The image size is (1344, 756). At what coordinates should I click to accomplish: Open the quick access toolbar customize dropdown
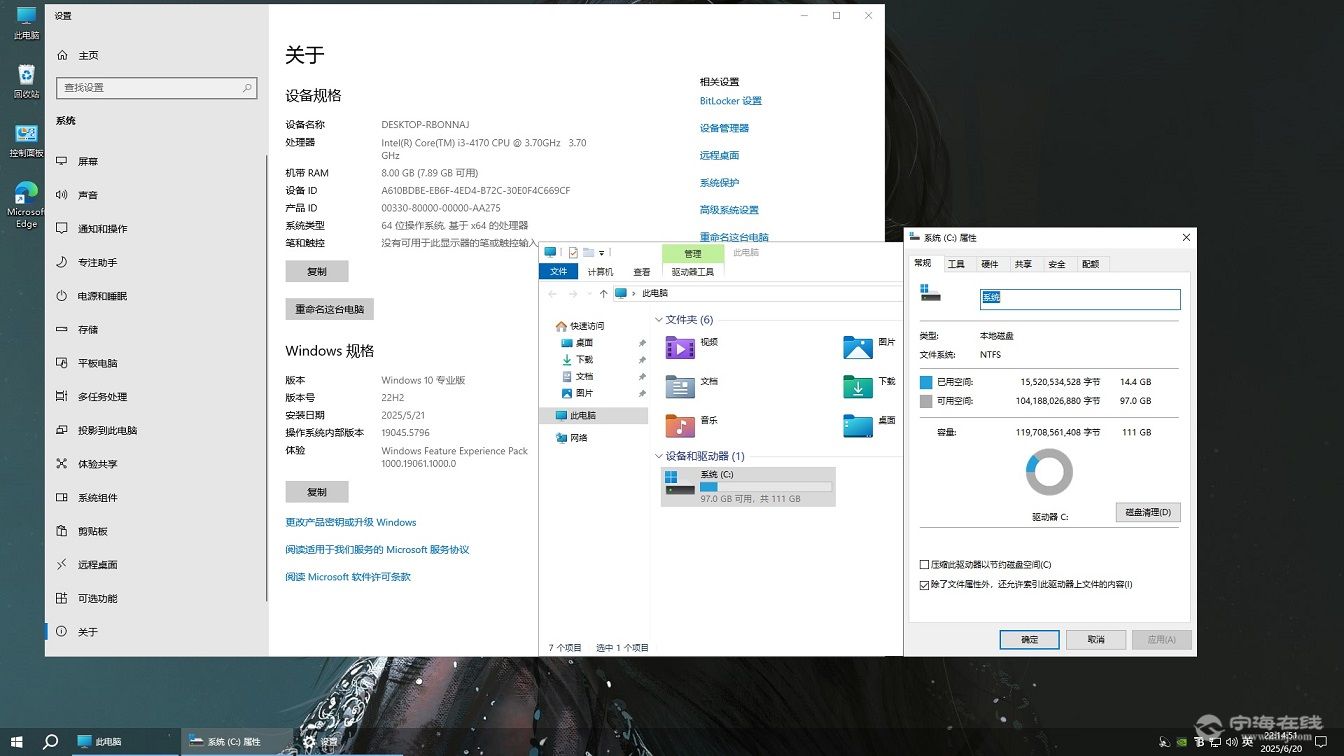coord(601,253)
